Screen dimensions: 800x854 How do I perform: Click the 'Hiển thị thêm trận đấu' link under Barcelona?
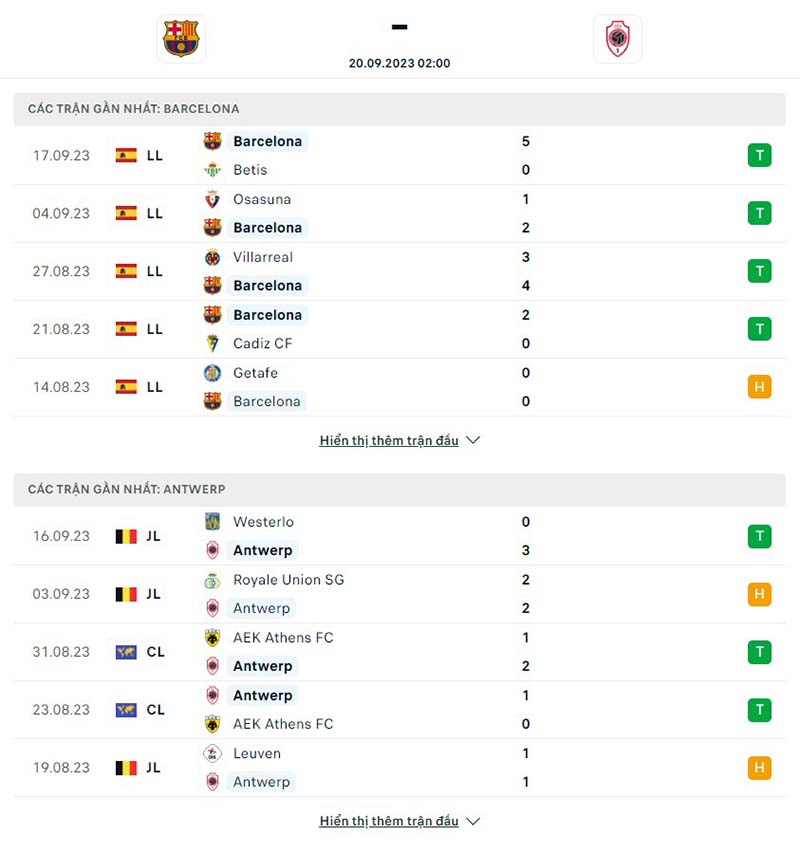pos(390,440)
